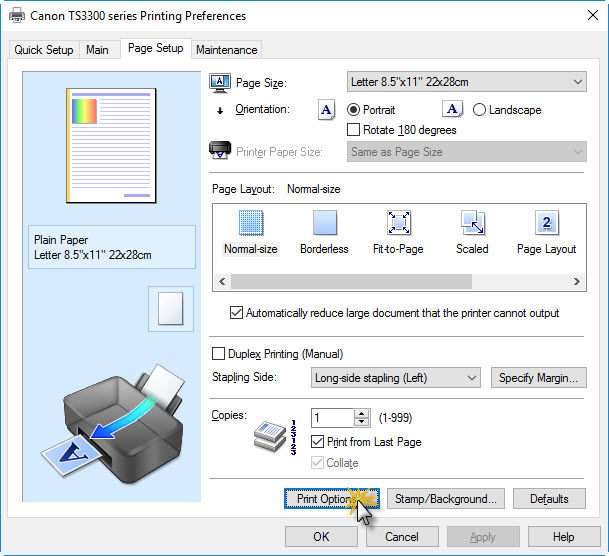Toggle Duplex Printing (Manual) checkbox
The width and height of the screenshot is (609, 556).
coord(219,354)
